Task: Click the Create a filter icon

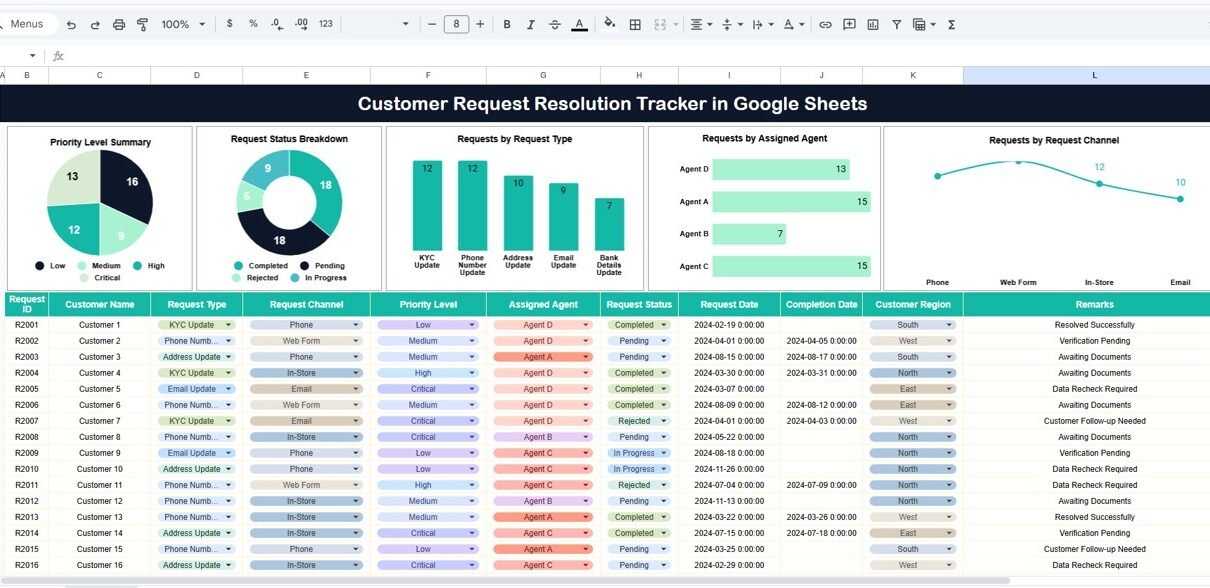Action: pyautogui.click(x=896, y=24)
